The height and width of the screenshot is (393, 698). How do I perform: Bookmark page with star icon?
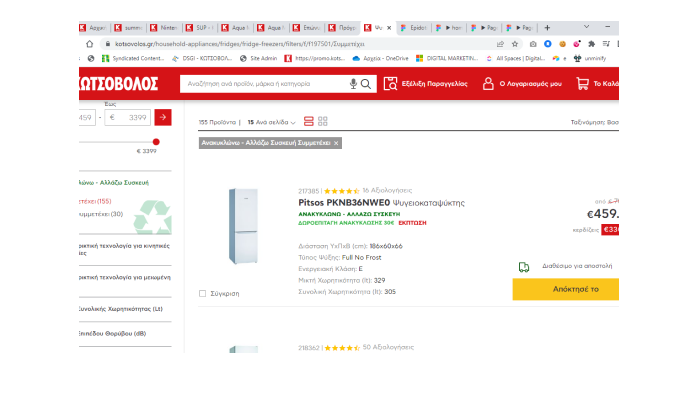click(515, 44)
